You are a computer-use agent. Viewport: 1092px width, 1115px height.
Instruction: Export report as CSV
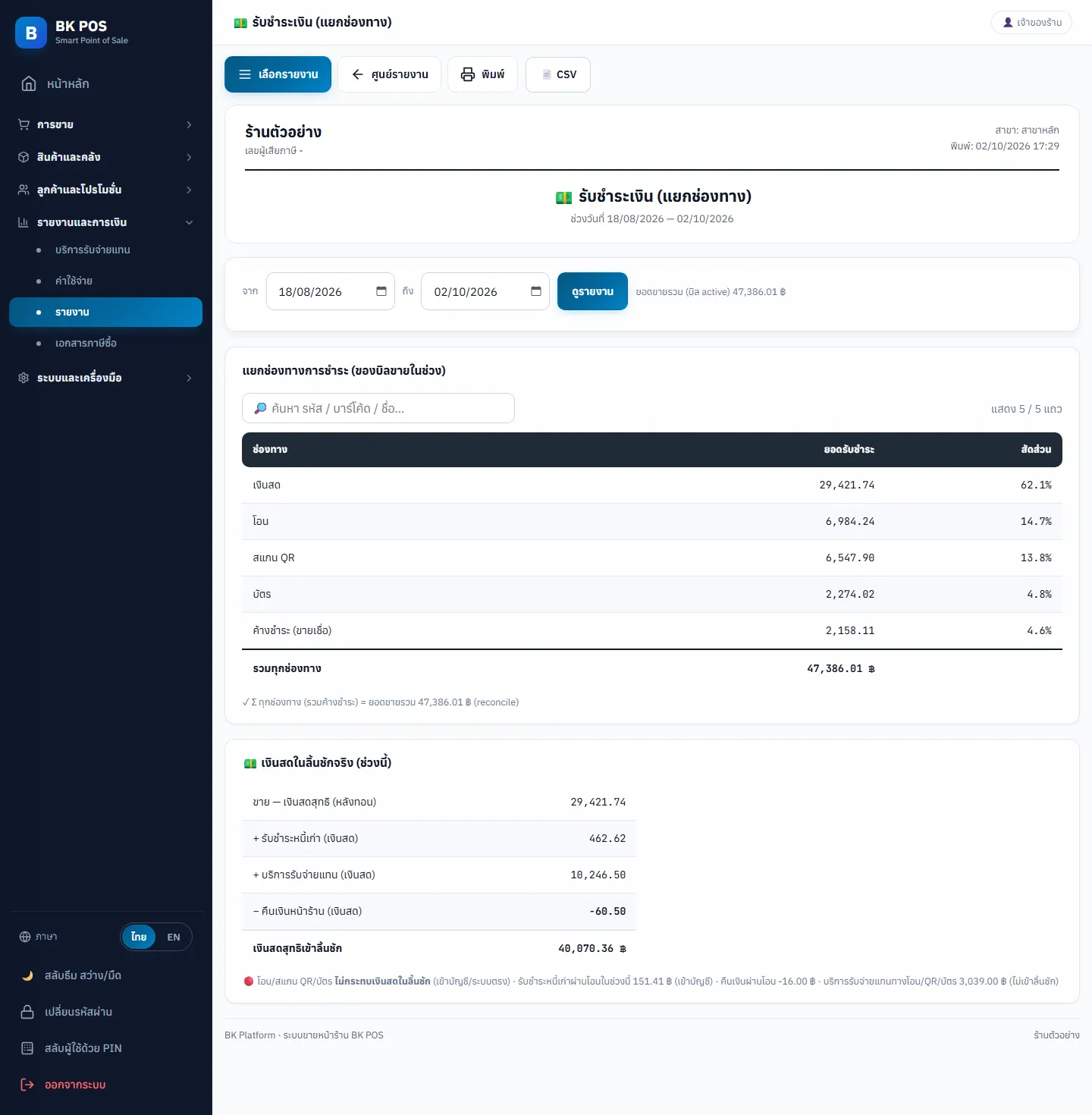tap(558, 74)
